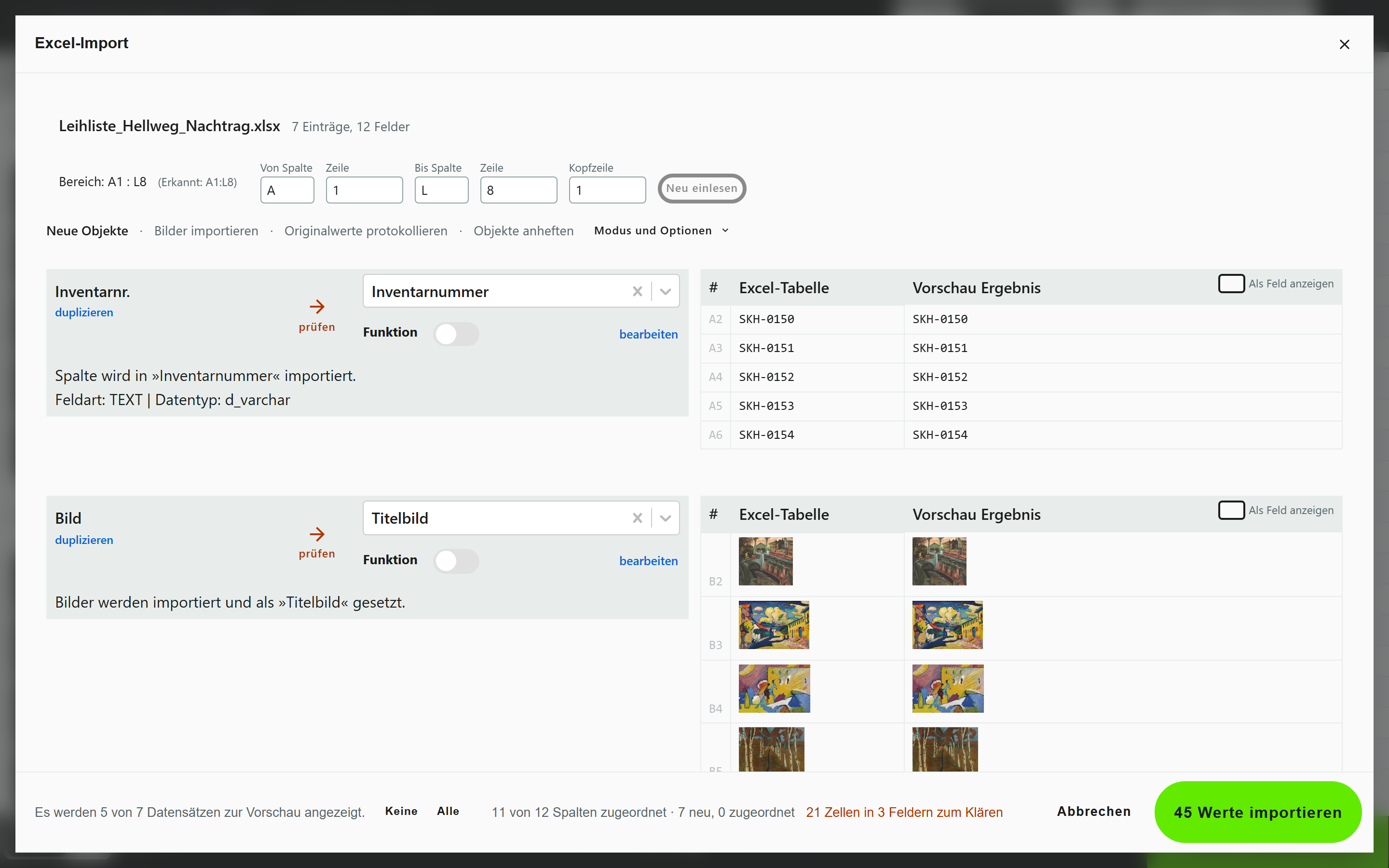Check Als Feld anzeigen for Bild table
The width and height of the screenshot is (1389, 868).
[x=1231, y=510]
